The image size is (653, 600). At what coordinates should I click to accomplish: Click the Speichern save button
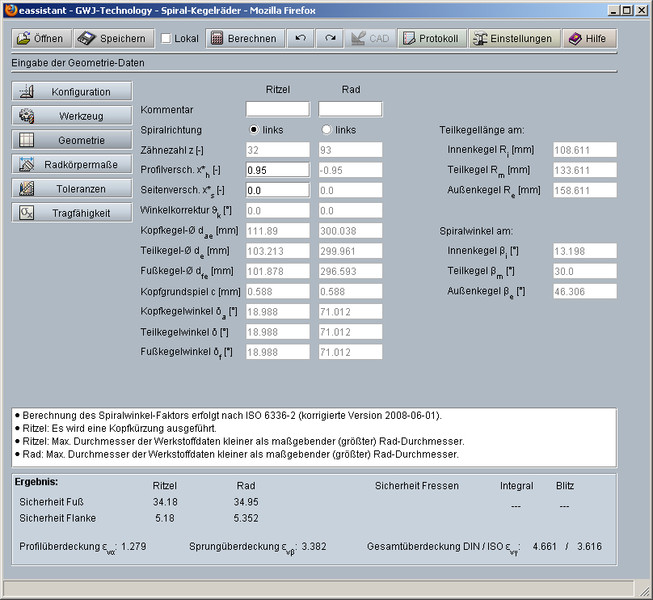point(112,39)
